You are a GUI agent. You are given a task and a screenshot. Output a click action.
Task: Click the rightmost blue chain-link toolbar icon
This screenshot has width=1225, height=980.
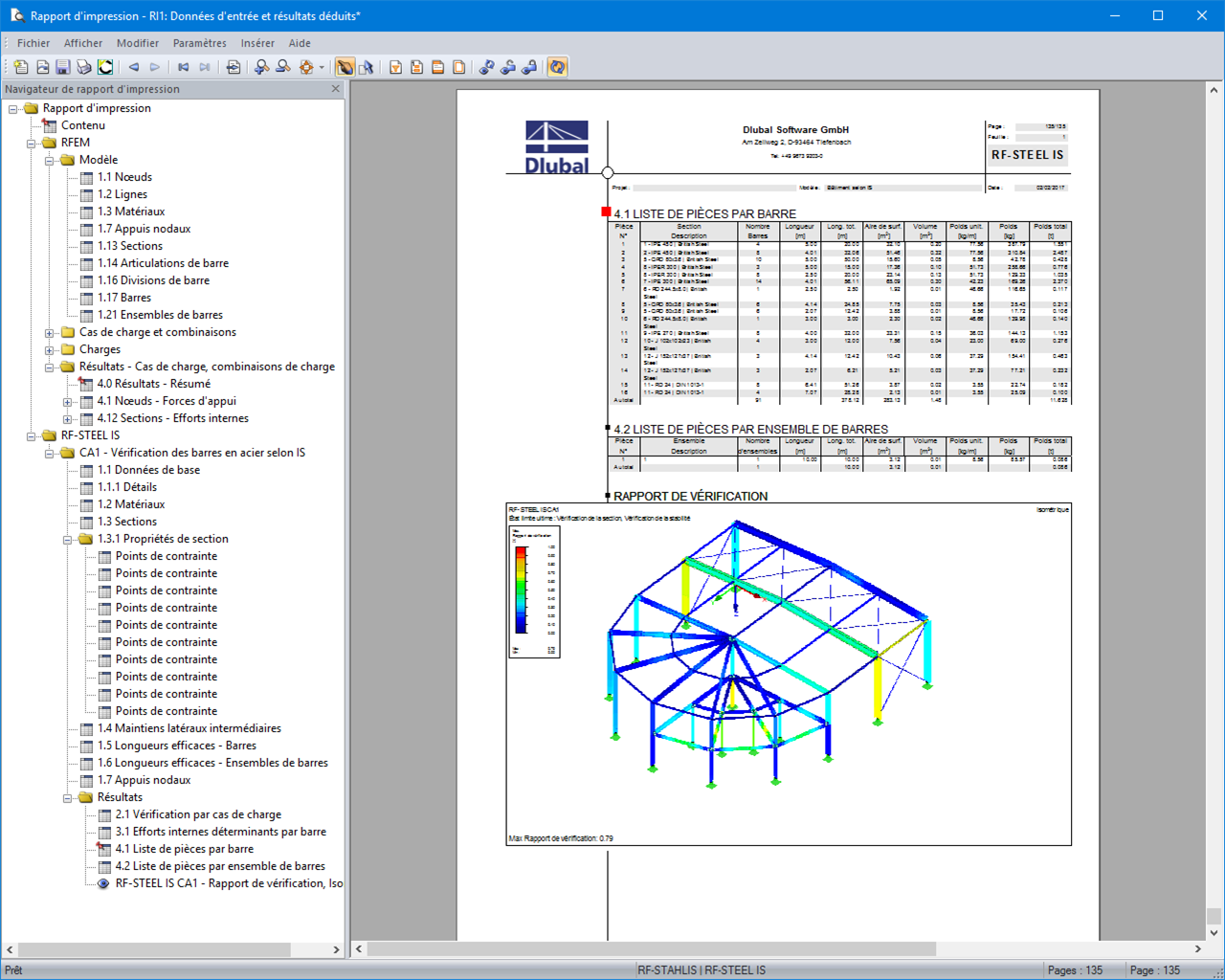point(529,67)
